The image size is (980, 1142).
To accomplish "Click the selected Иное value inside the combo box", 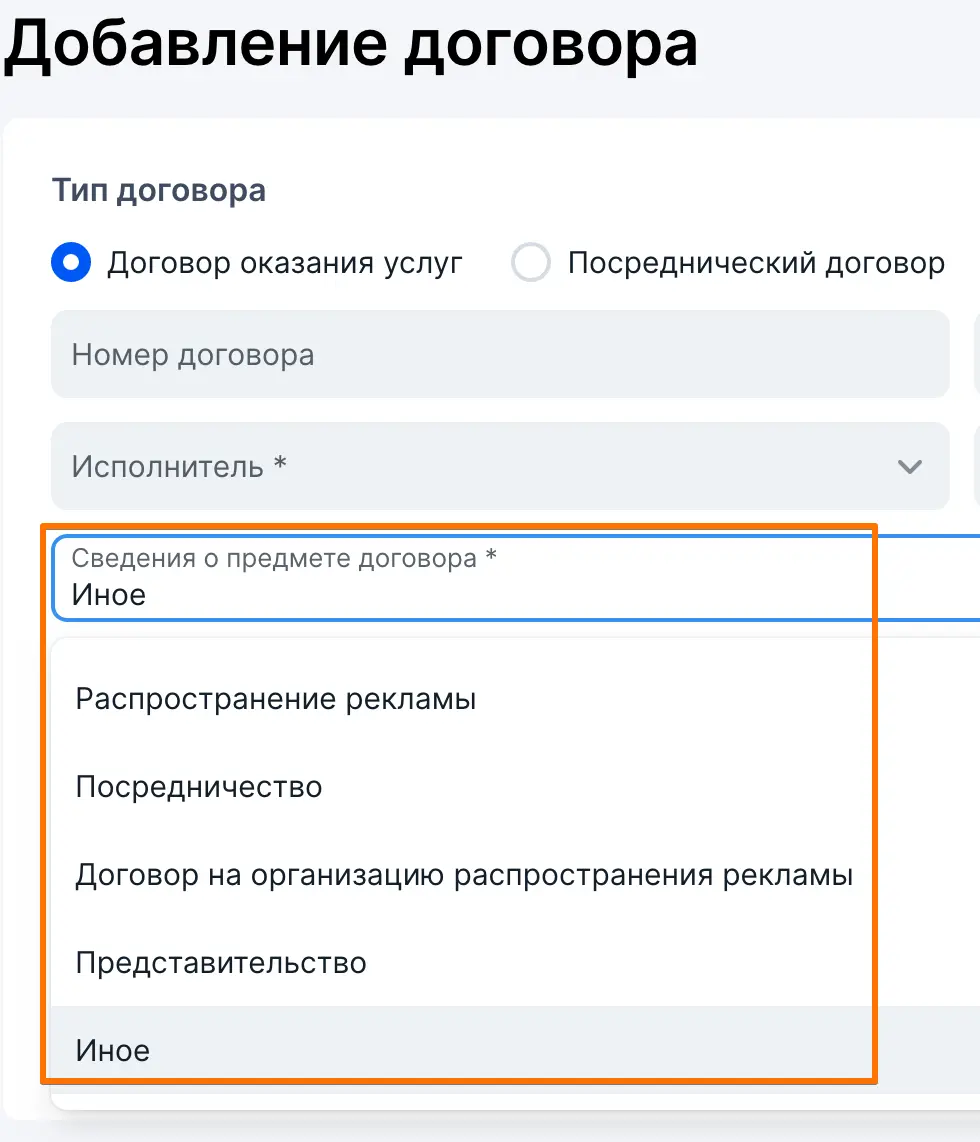I will [x=109, y=595].
